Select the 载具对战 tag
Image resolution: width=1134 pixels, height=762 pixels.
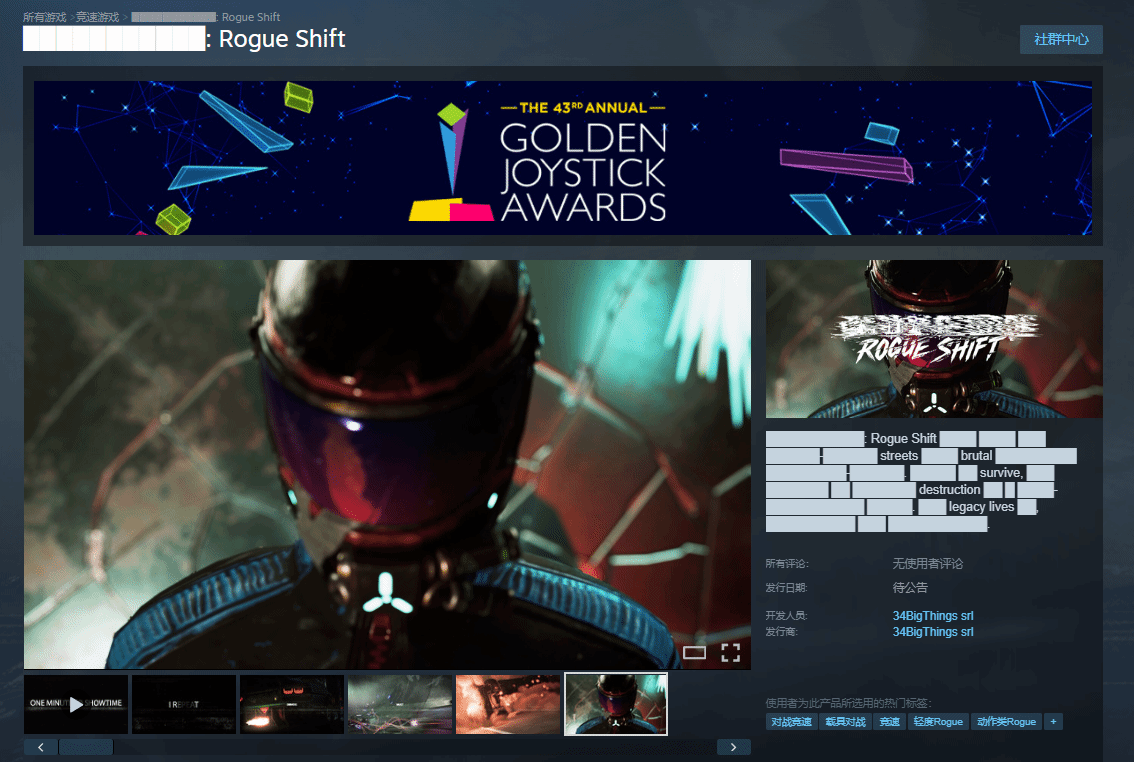pyautogui.click(x=845, y=722)
